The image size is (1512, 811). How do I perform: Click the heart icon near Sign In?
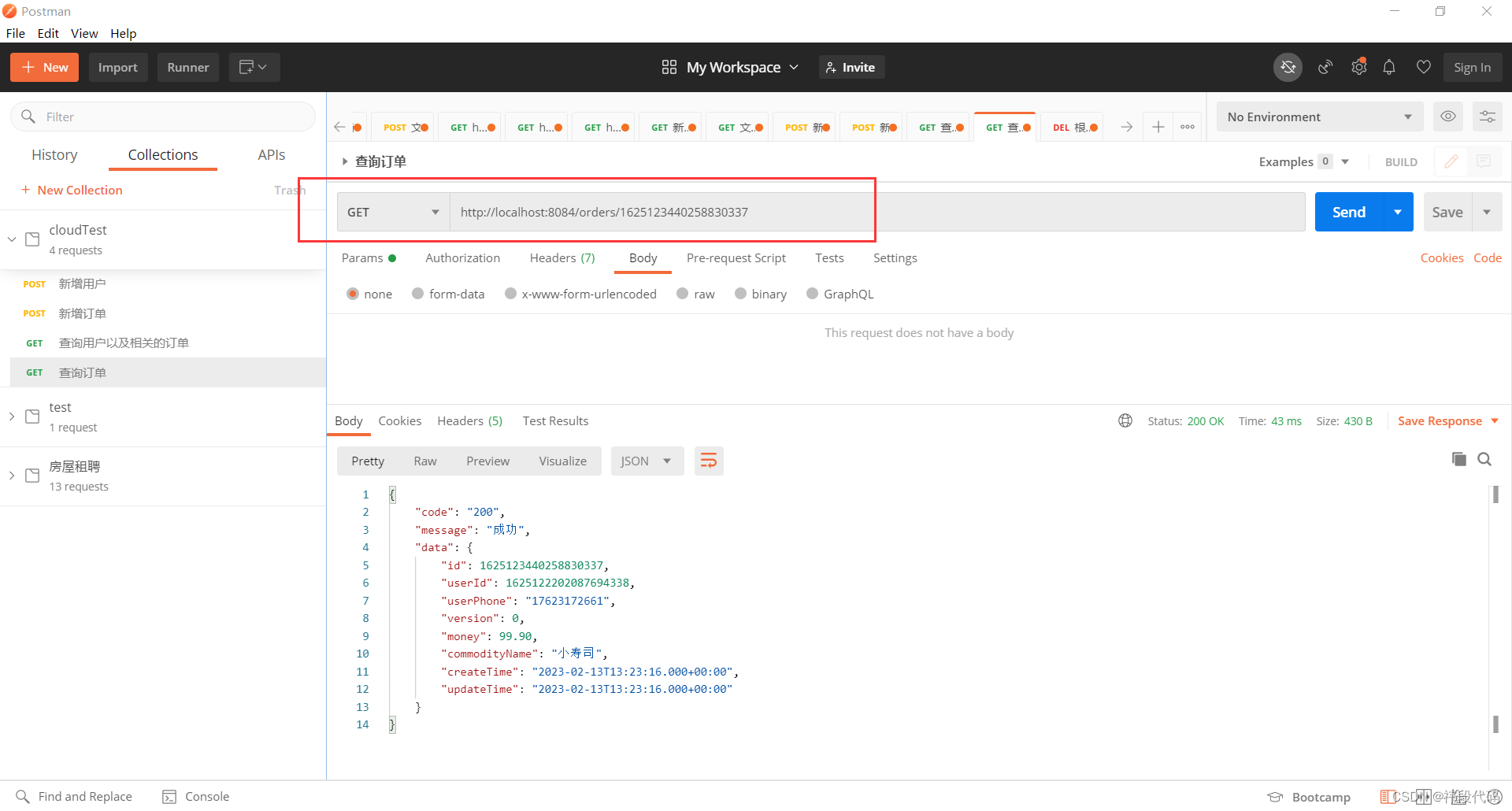[1423, 67]
